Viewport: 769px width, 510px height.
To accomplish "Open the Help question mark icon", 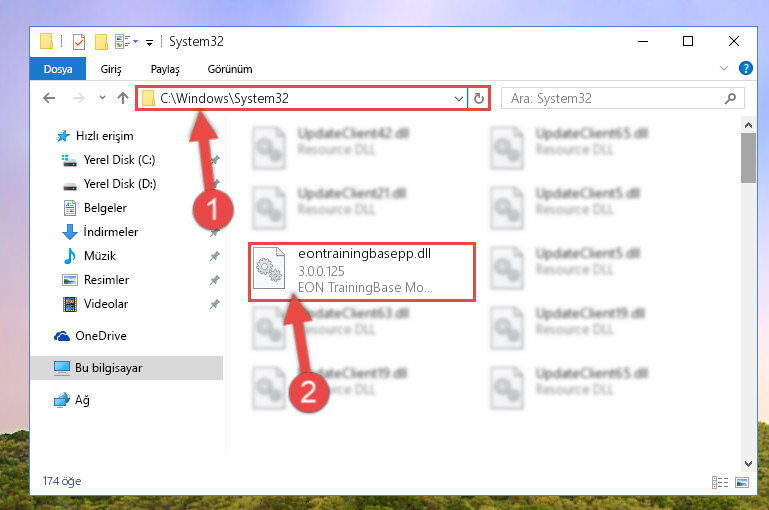I will tap(745, 68).
